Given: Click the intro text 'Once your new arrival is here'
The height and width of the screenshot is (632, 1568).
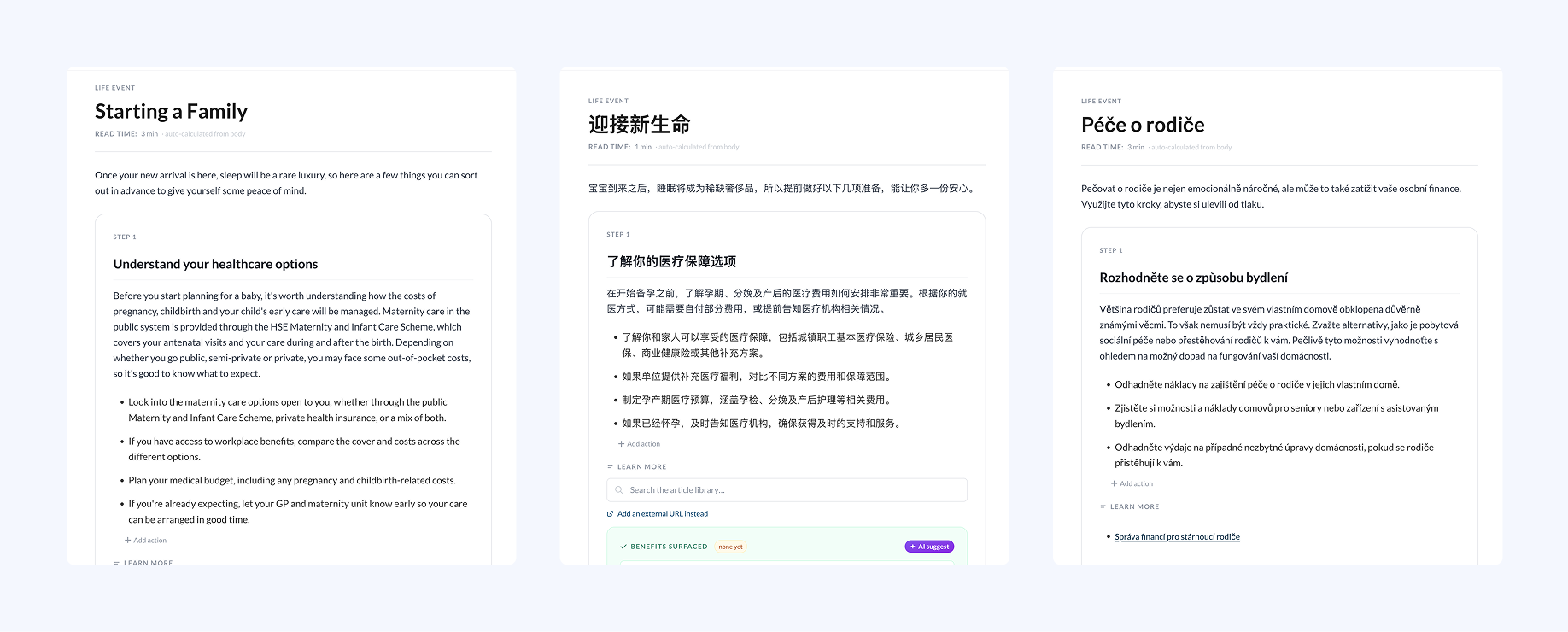Looking at the screenshot, I should click(286, 183).
